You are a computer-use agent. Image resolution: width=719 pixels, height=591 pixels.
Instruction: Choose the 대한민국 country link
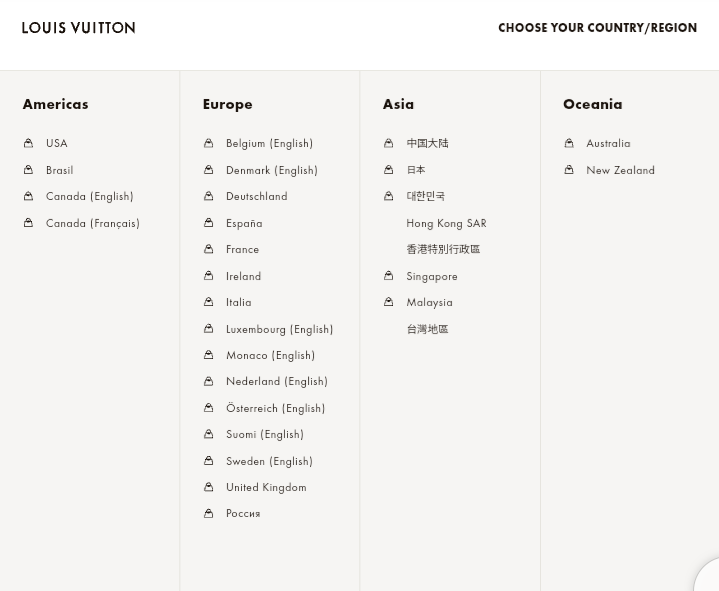425,196
